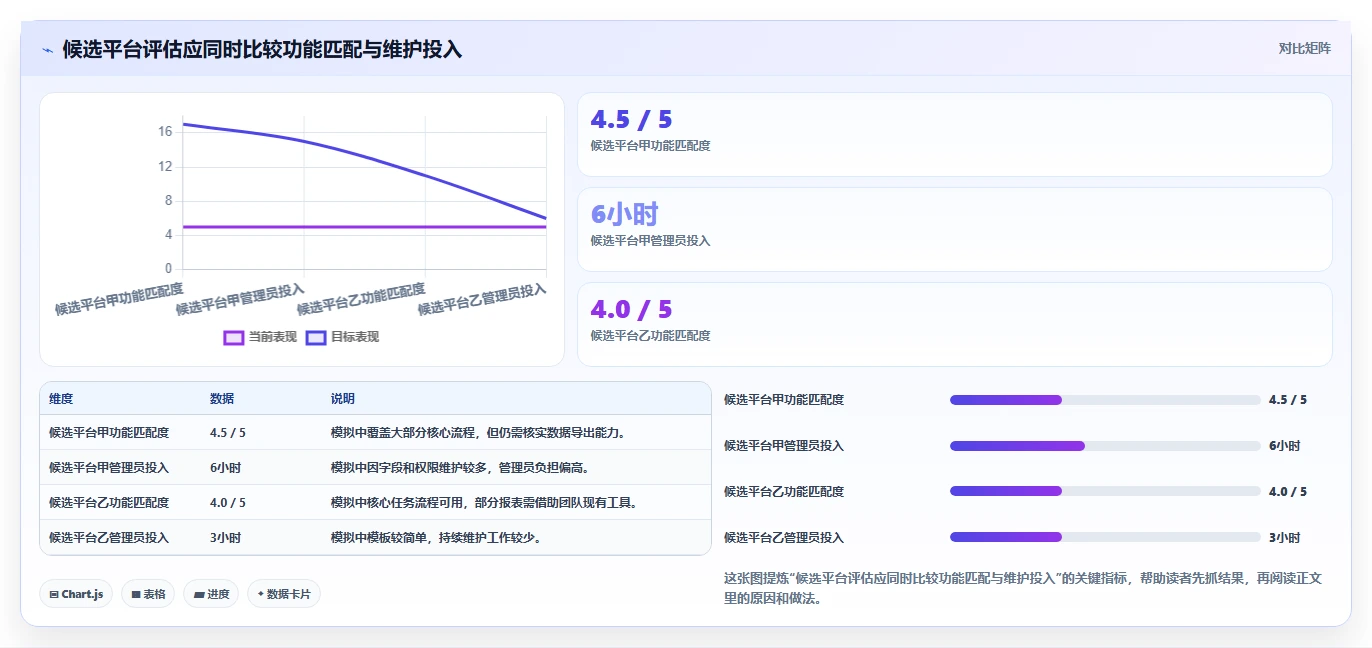The width and height of the screenshot is (1372, 648).
Task: Click the 候选平台甲功能匹配度 progress bar
Action: (1105, 400)
